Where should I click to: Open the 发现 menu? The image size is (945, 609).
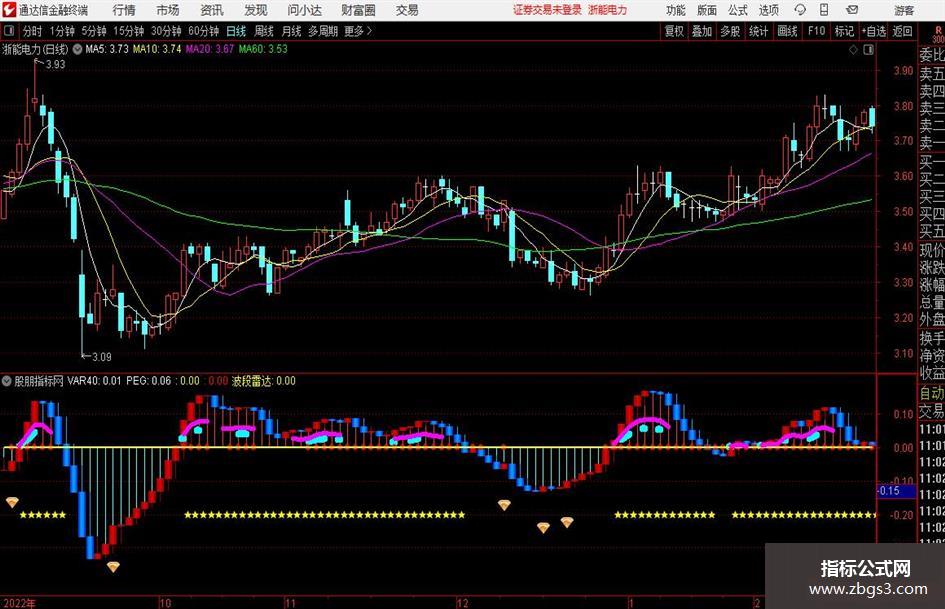pyautogui.click(x=256, y=10)
